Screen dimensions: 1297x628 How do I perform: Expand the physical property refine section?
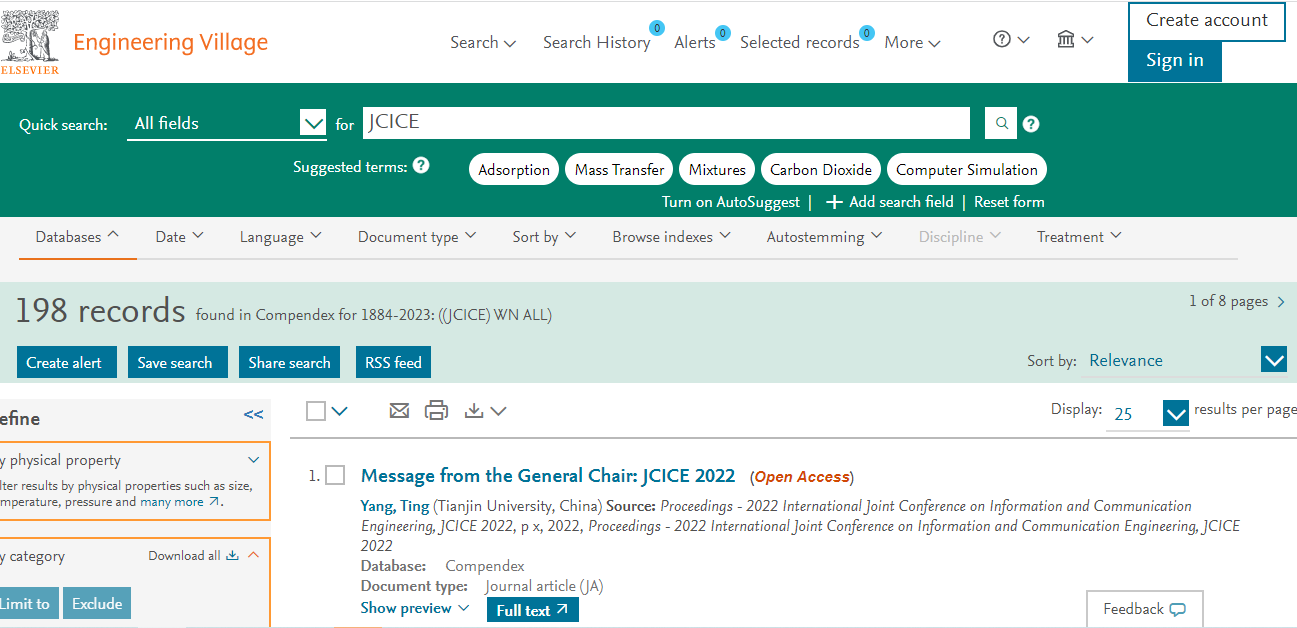click(253, 461)
